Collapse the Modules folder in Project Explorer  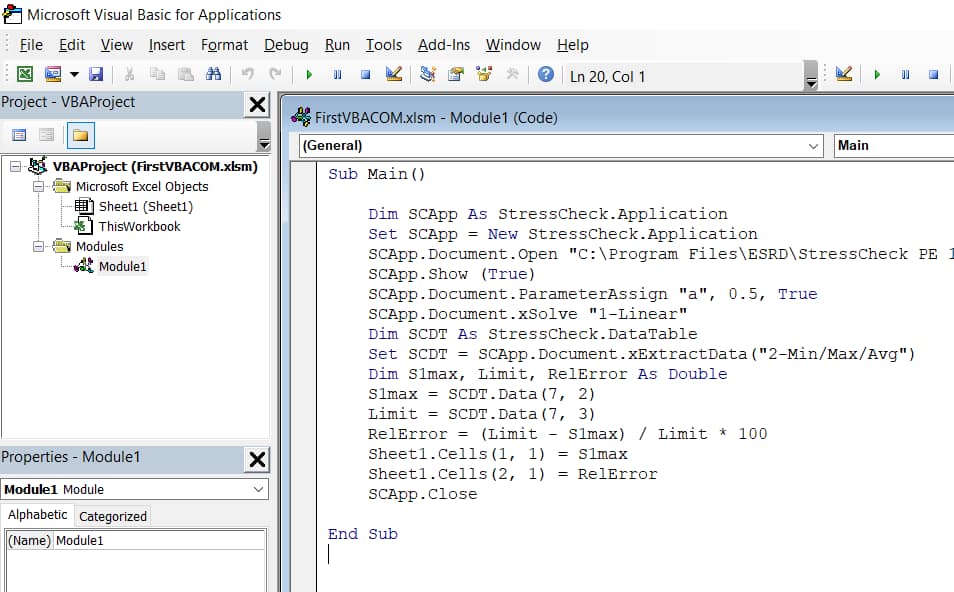(38, 246)
